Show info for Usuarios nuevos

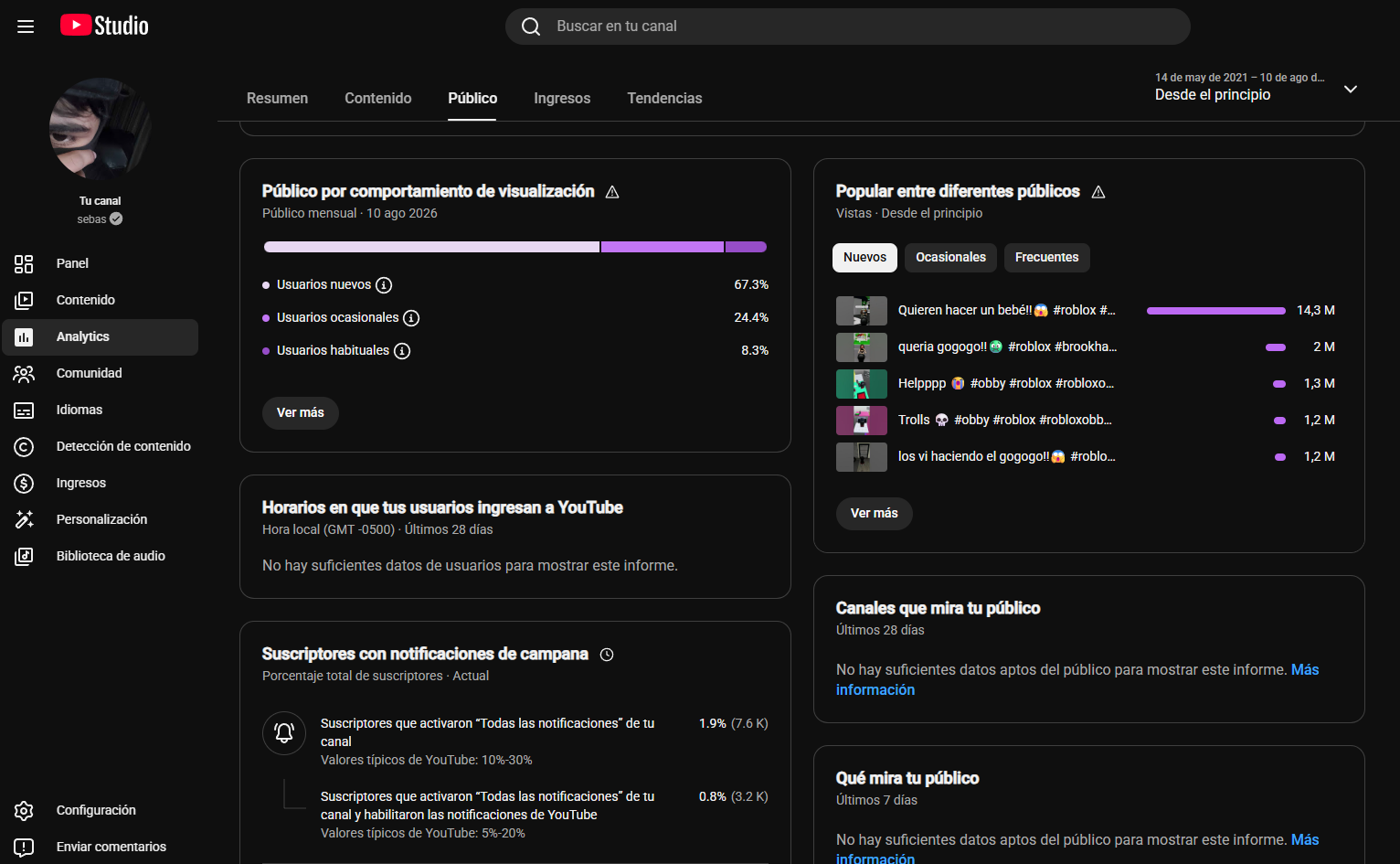click(384, 285)
